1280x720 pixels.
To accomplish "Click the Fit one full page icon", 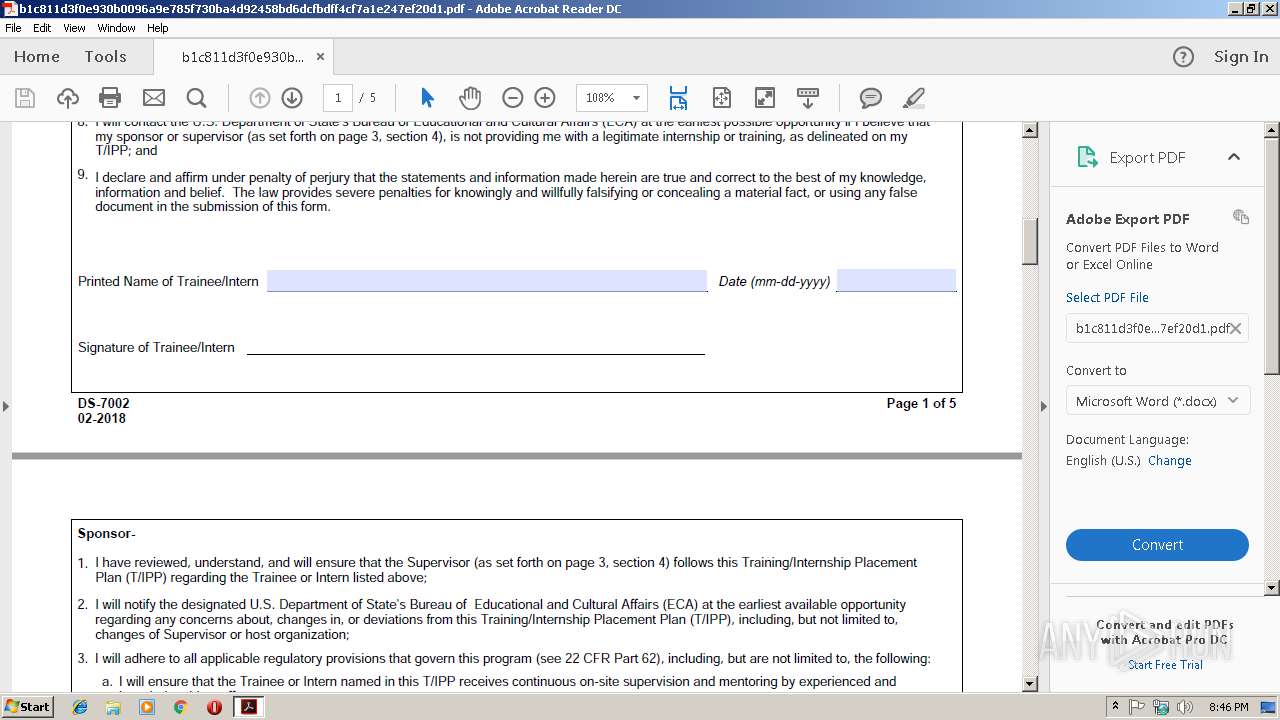I will pos(721,98).
